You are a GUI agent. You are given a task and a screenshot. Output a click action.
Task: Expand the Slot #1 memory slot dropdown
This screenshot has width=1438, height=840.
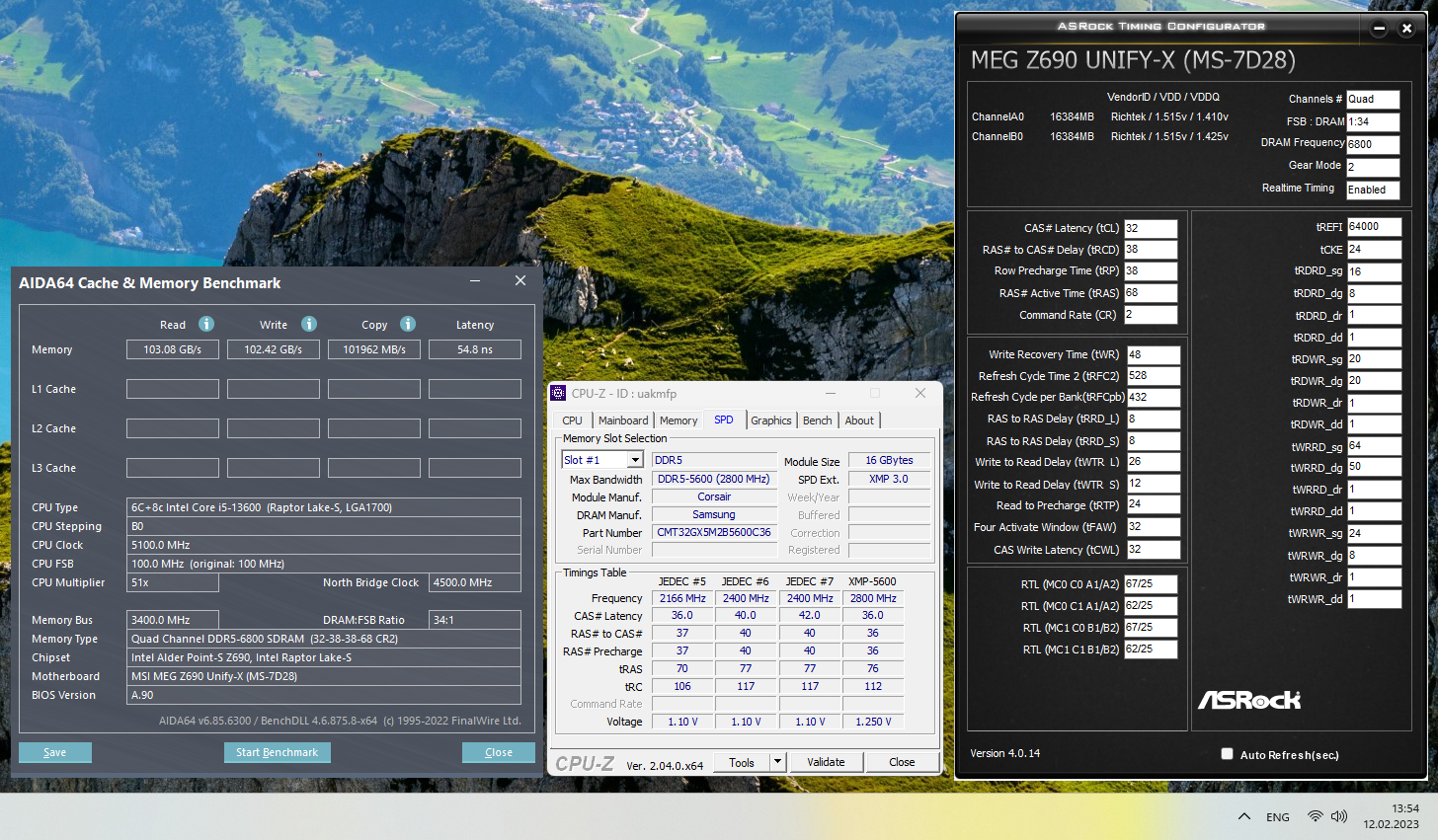click(x=635, y=460)
